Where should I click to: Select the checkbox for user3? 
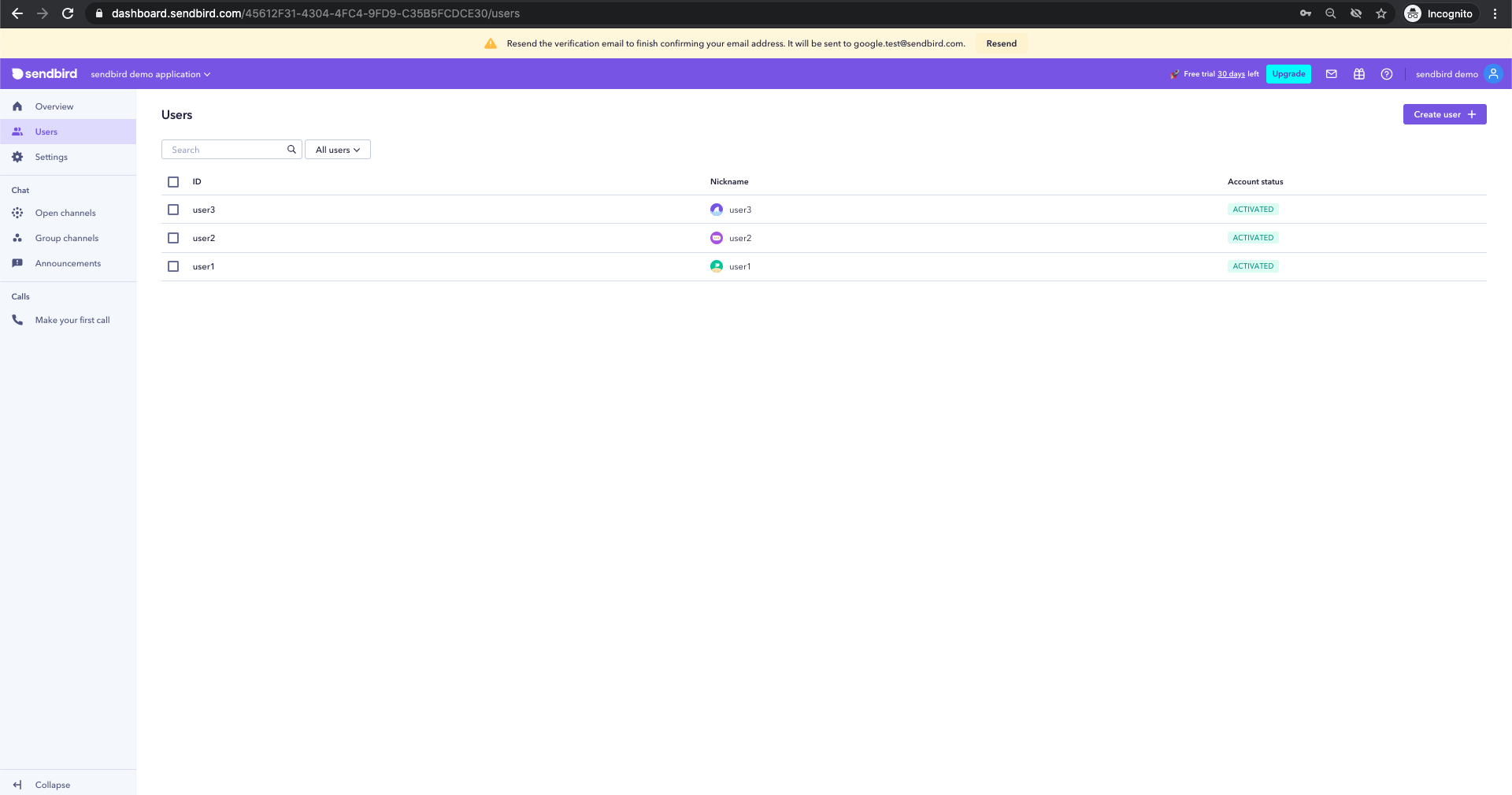click(173, 210)
